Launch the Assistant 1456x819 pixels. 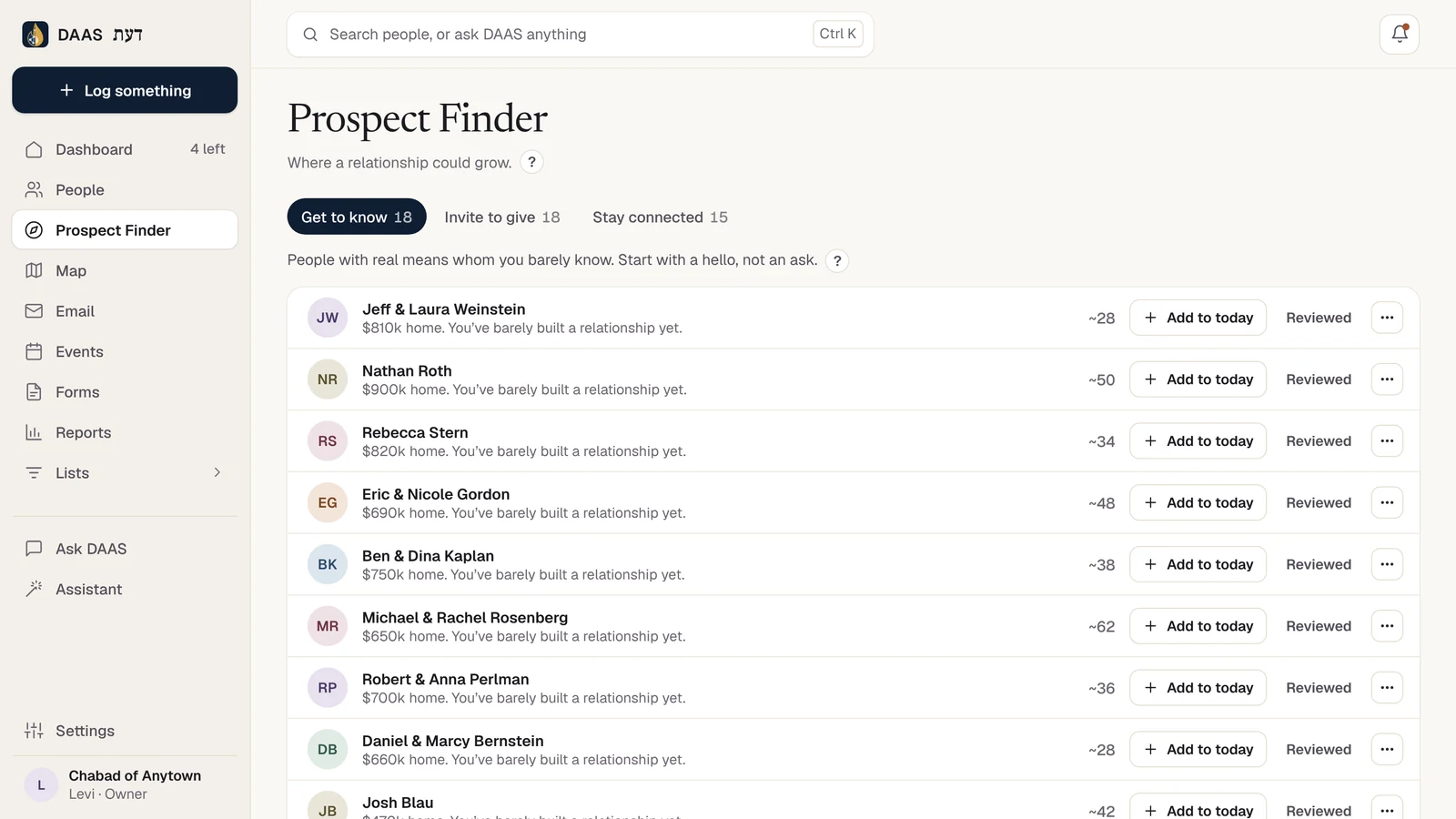click(125, 589)
